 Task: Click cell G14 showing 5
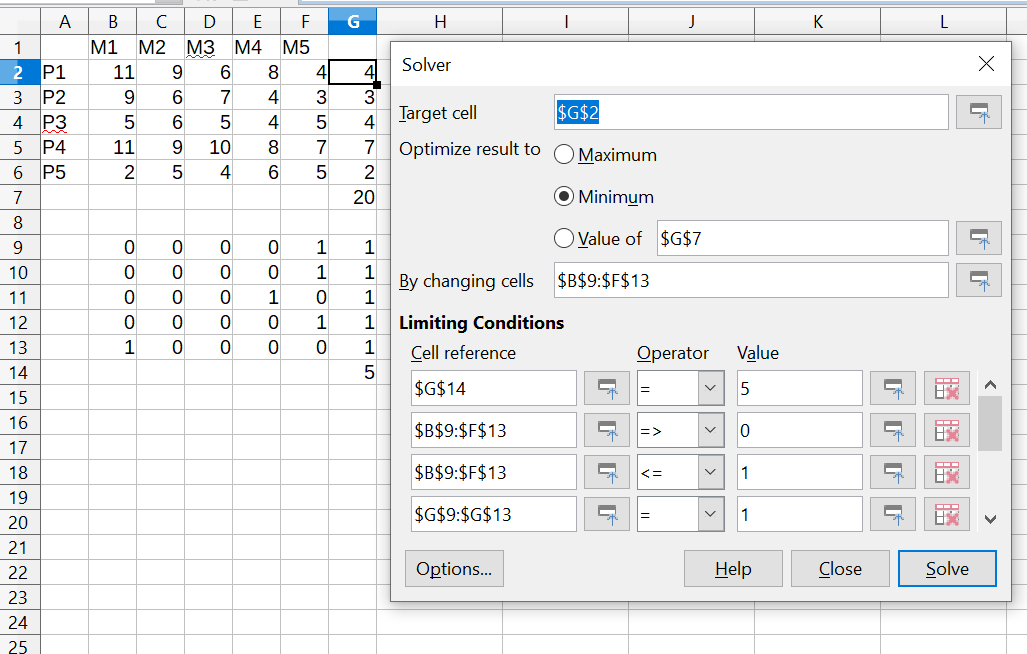tap(352, 372)
